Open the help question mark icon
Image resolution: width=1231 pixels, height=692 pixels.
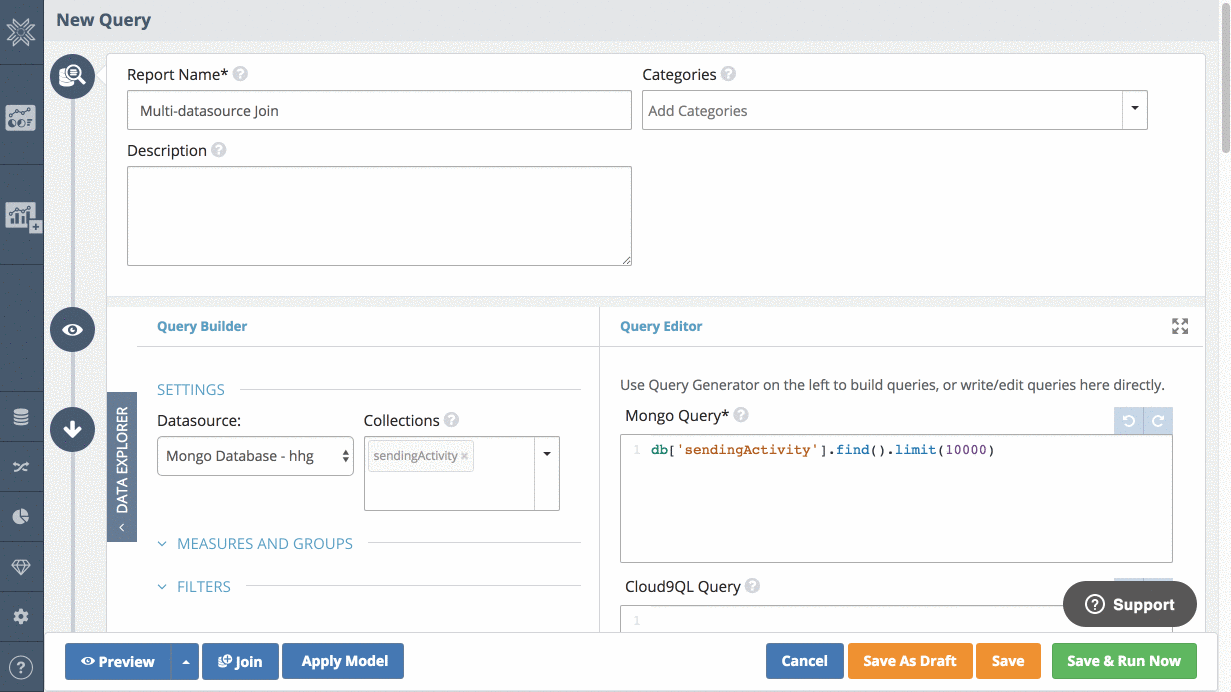click(x=21, y=666)
